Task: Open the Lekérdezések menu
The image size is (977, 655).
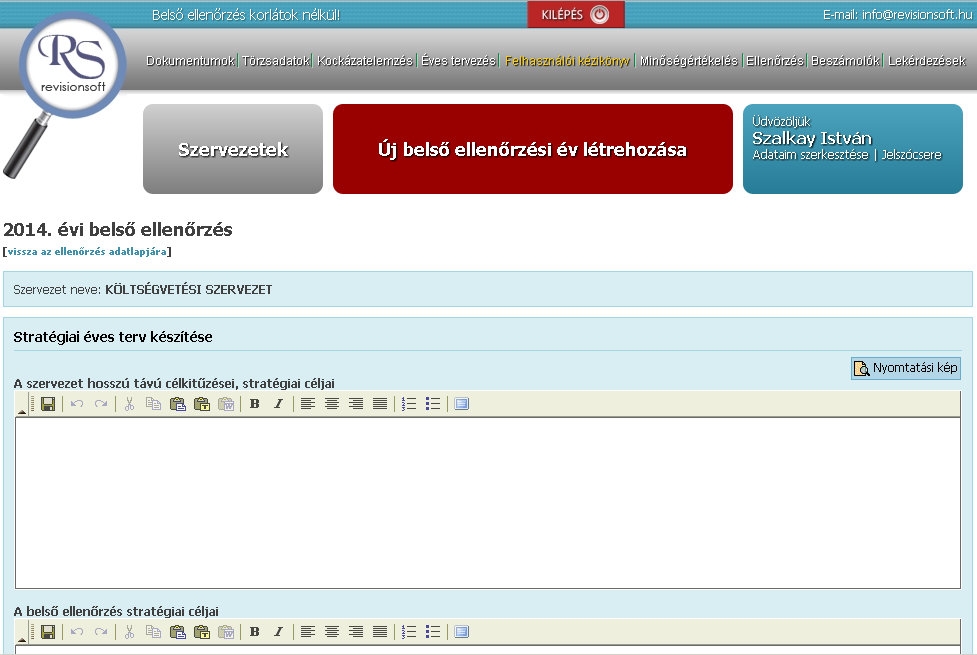Action: click(x=927, y=60)
